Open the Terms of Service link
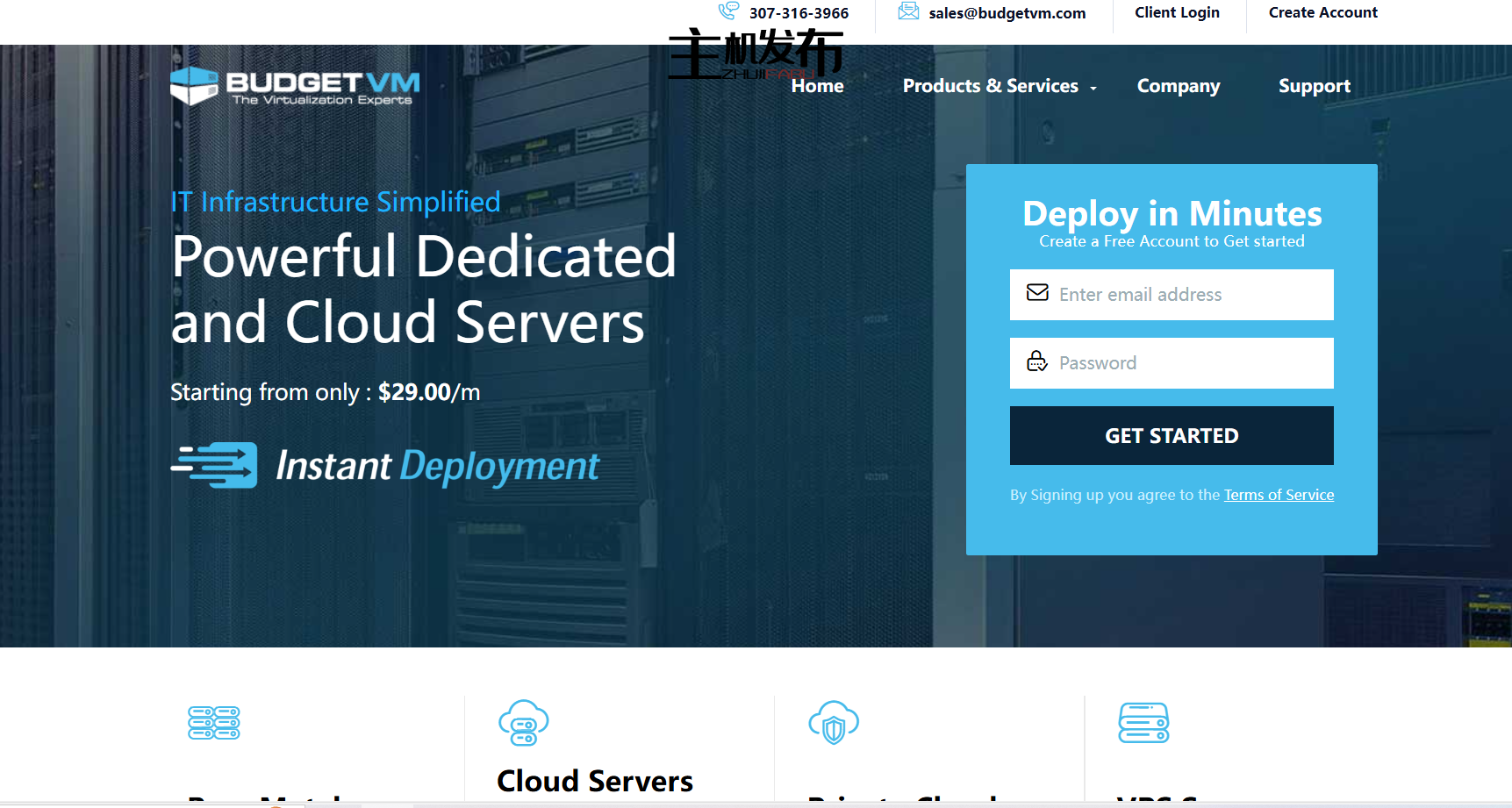 pyautogui.click(x=1279, y=495)
